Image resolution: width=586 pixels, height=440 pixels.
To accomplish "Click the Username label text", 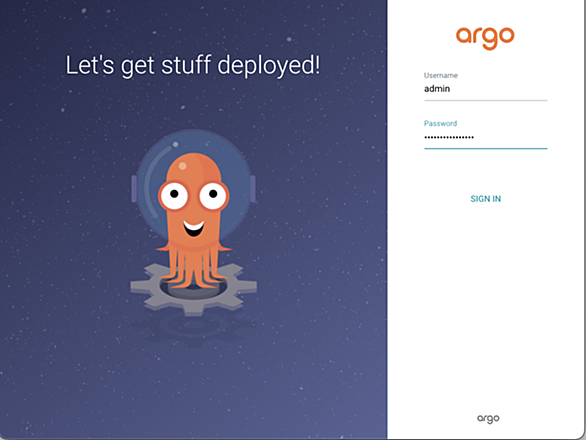I will point(441,76).
